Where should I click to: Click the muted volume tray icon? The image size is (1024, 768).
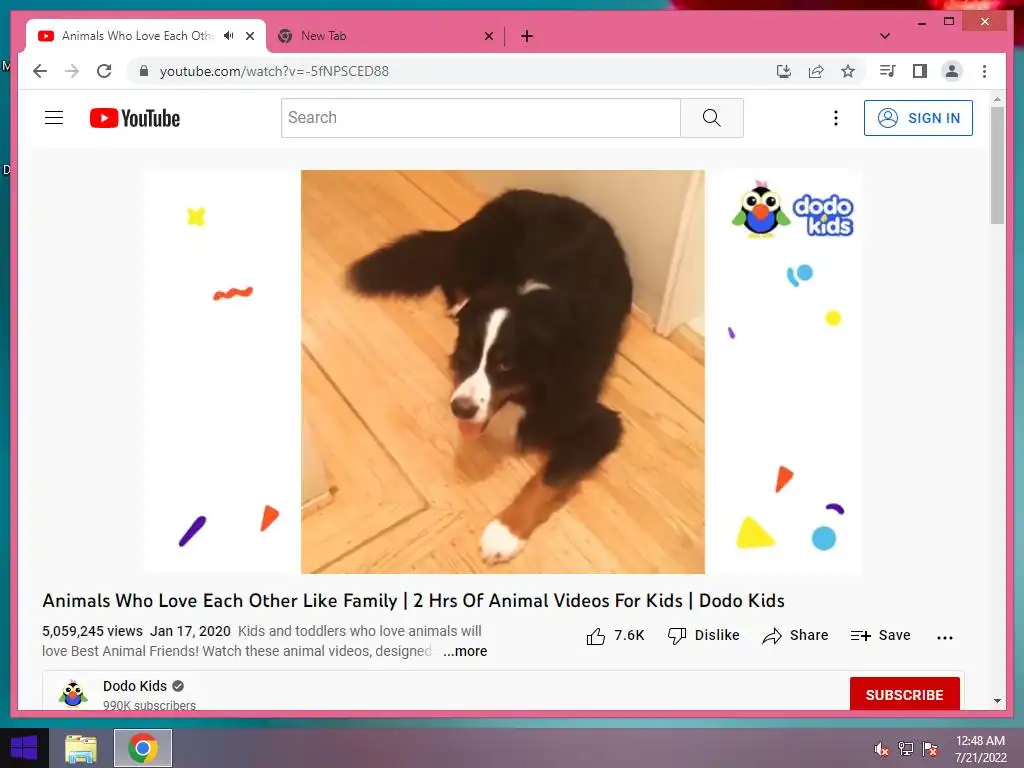881,749
